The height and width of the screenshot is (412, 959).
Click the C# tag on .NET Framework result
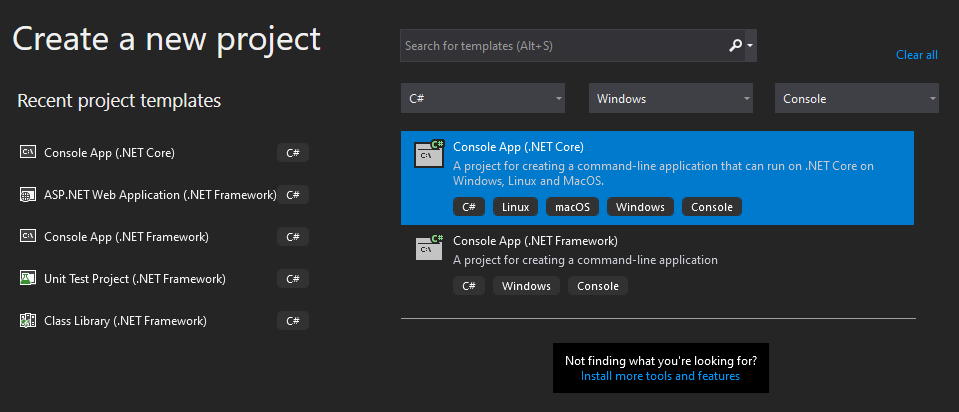468,285
